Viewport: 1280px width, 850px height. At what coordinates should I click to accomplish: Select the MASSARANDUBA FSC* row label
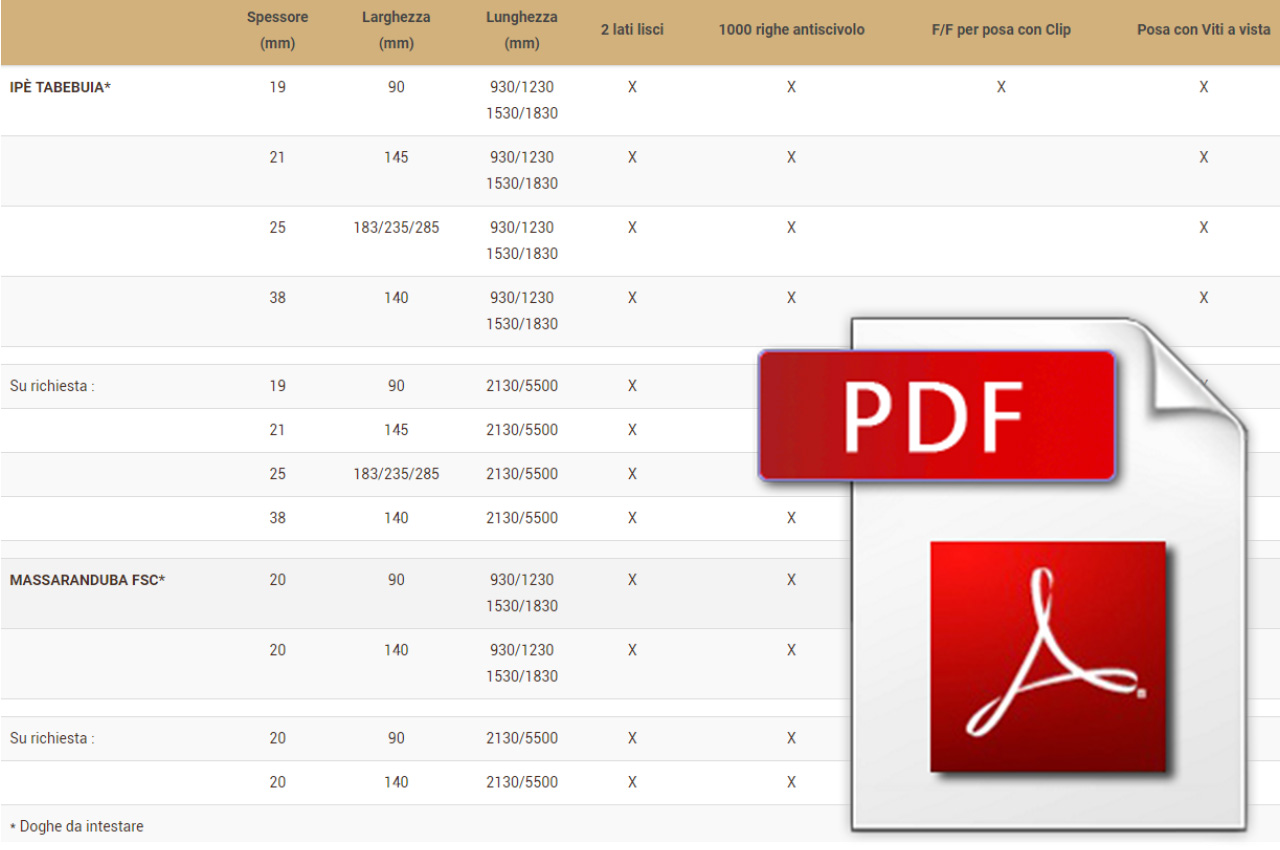[87, 579]
